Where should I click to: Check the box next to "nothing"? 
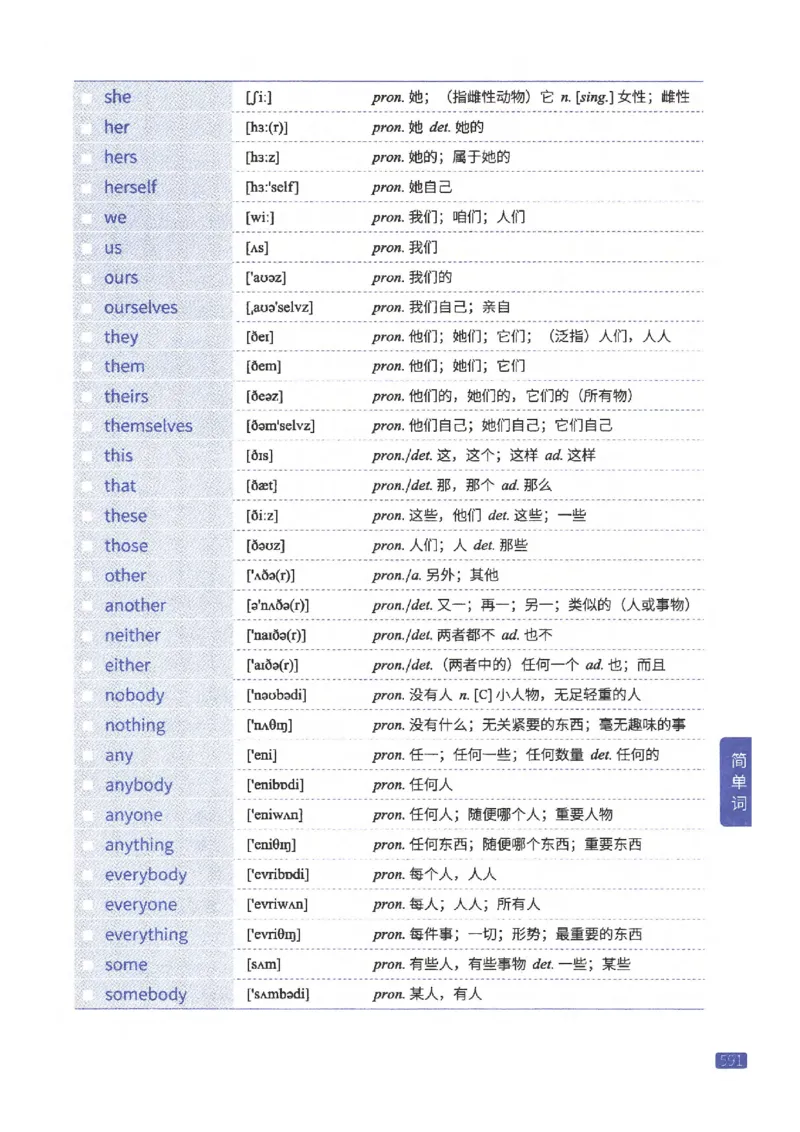(87, 725)
